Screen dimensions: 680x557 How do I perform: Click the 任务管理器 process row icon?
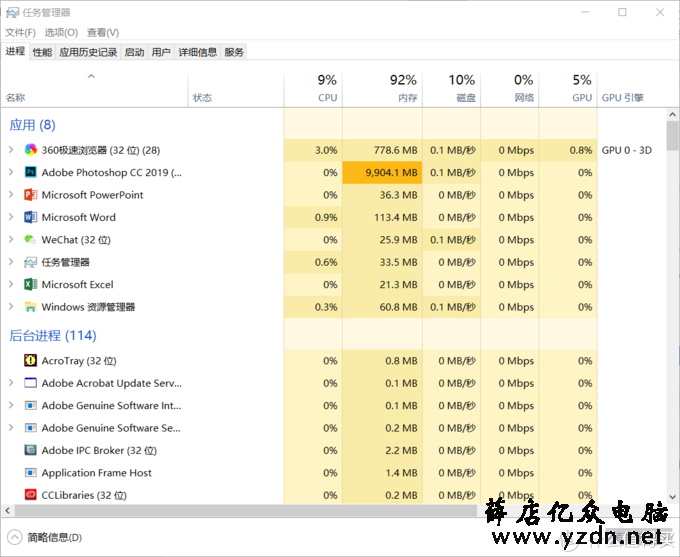30,262
